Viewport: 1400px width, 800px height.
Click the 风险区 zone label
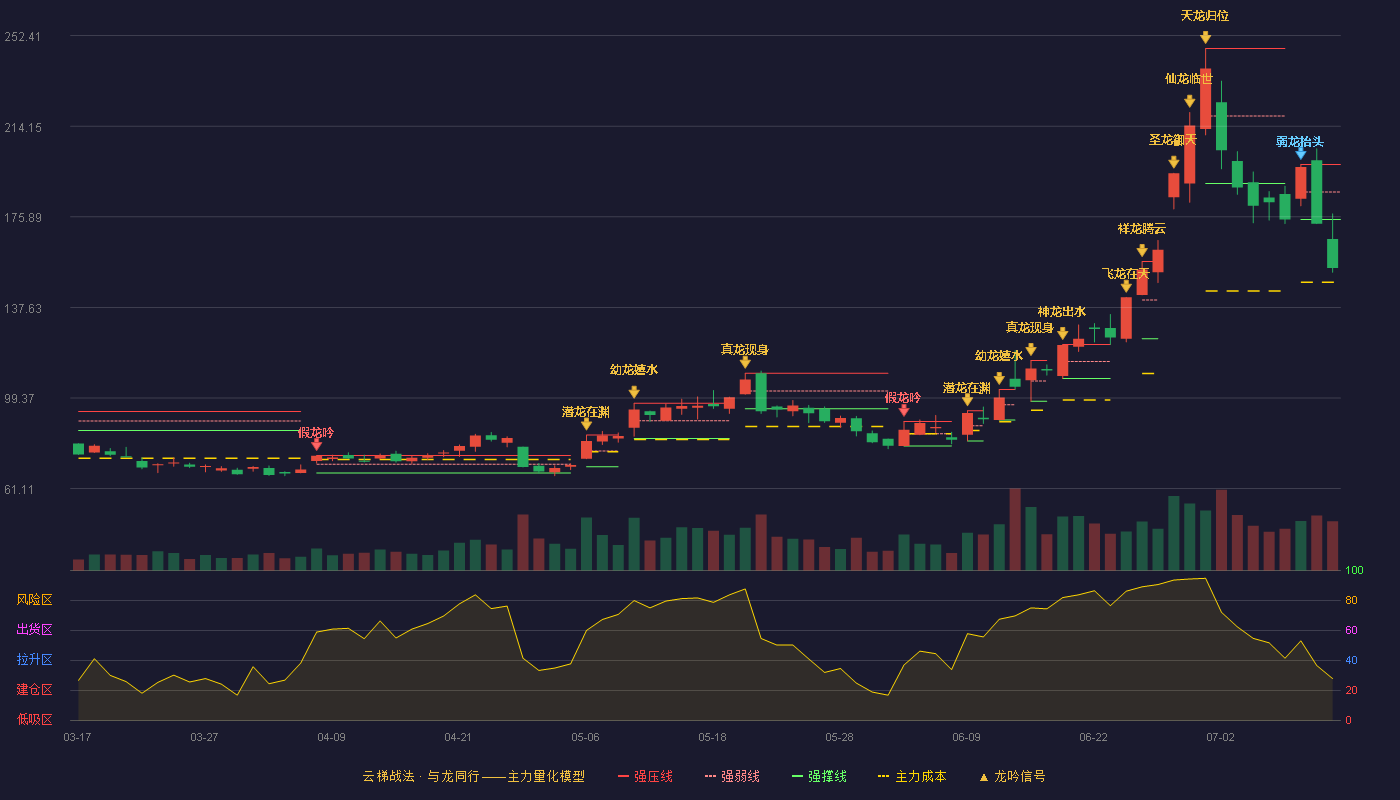34,600
